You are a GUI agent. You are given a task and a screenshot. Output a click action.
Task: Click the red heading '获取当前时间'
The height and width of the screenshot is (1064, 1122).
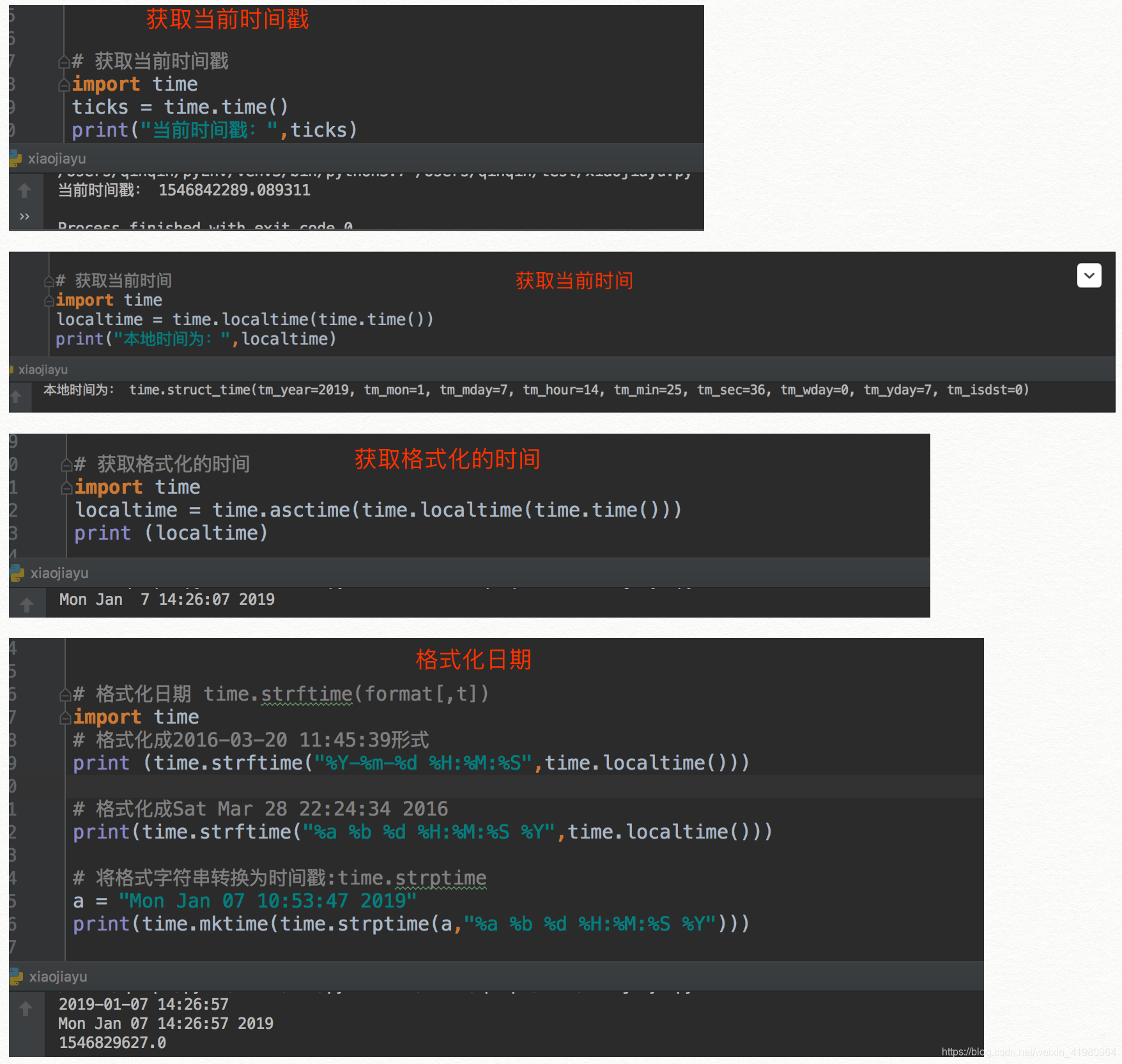(x=574, y=280)
